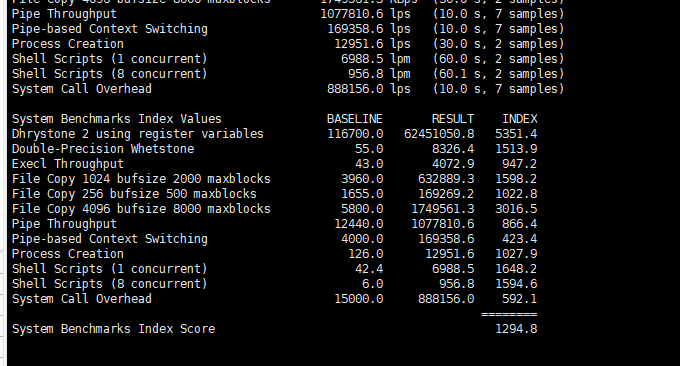Click the File Copy 4096 result 1749561.3
The image size is (680, 366).
(442, 209)
